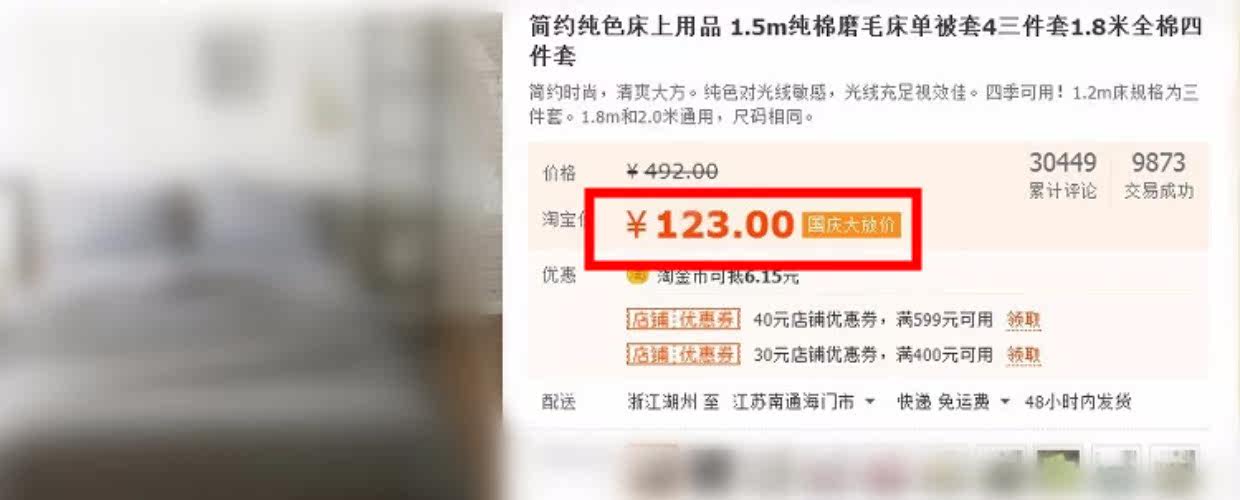Click the 48小时内发货 delivery note
Viewport: 1240px width, 500px height.
(1078, 402)
